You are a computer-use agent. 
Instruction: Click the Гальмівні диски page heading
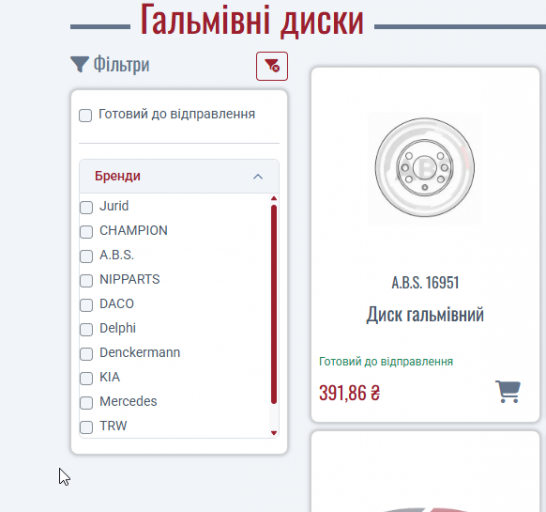(251, 20)
